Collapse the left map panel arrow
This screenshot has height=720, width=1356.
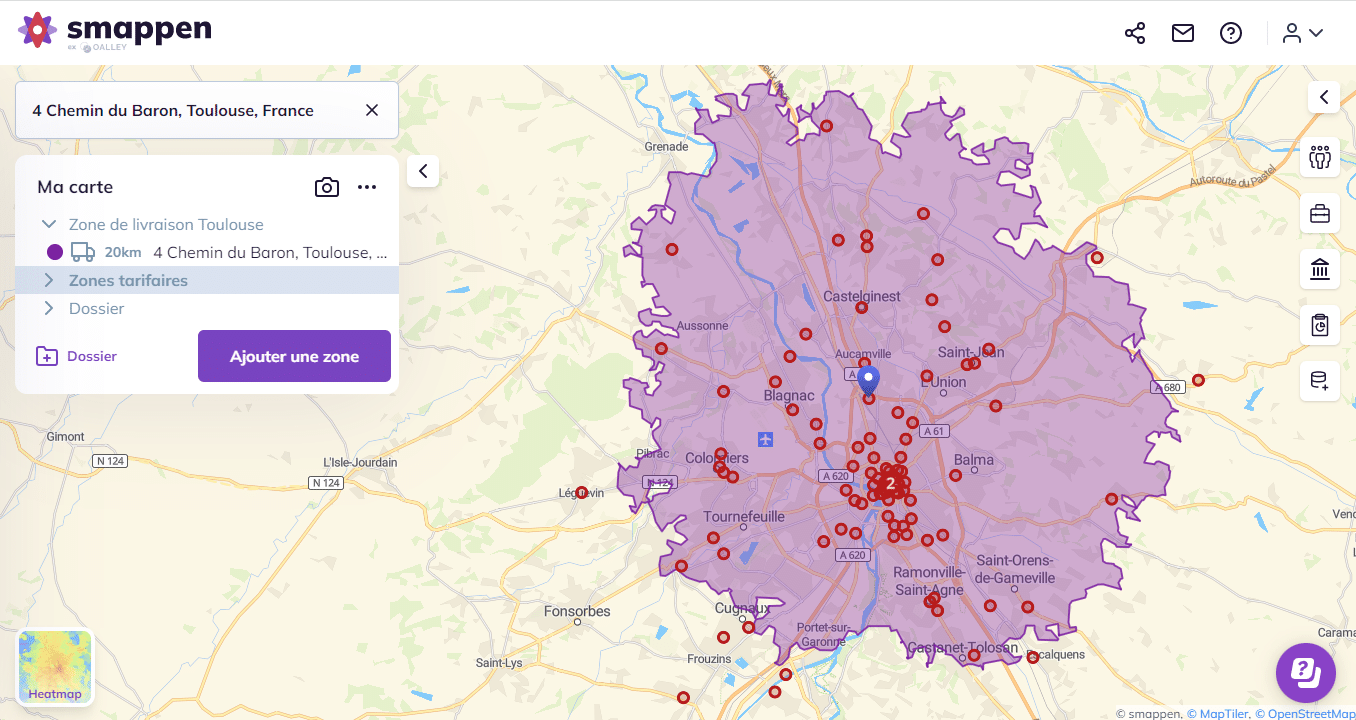(422, 170)
